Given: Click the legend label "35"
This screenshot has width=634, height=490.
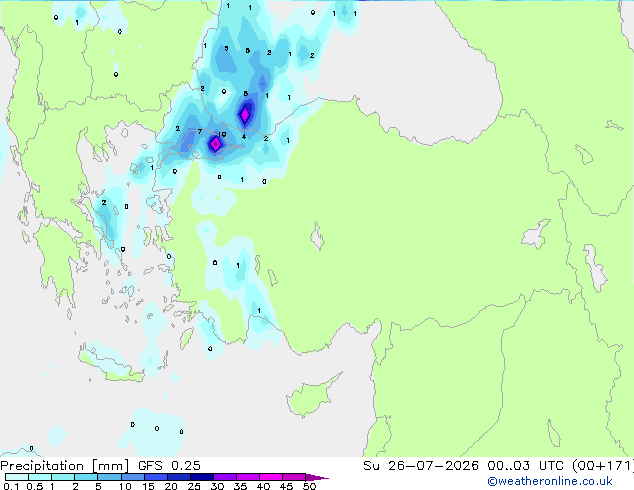Looking at the screenshot, I should point(240,486).
